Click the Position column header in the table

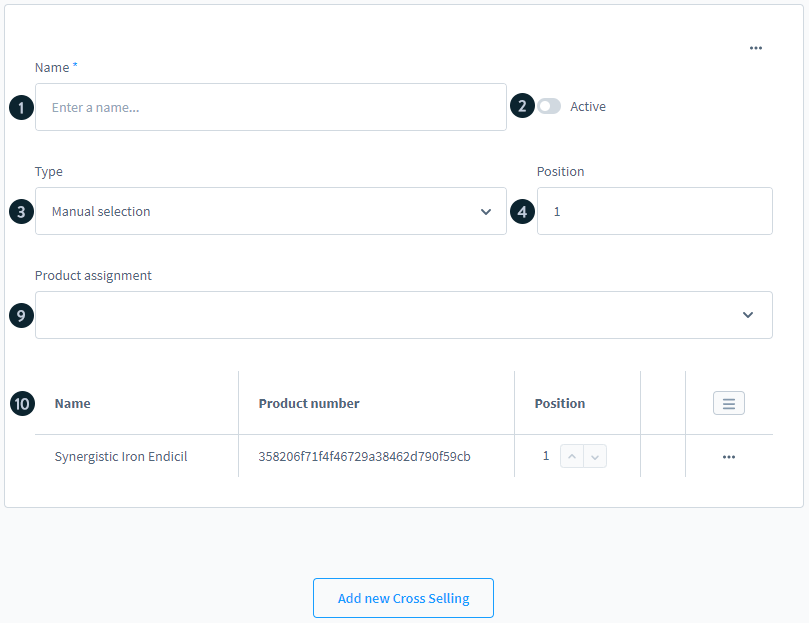coord(560,404)
